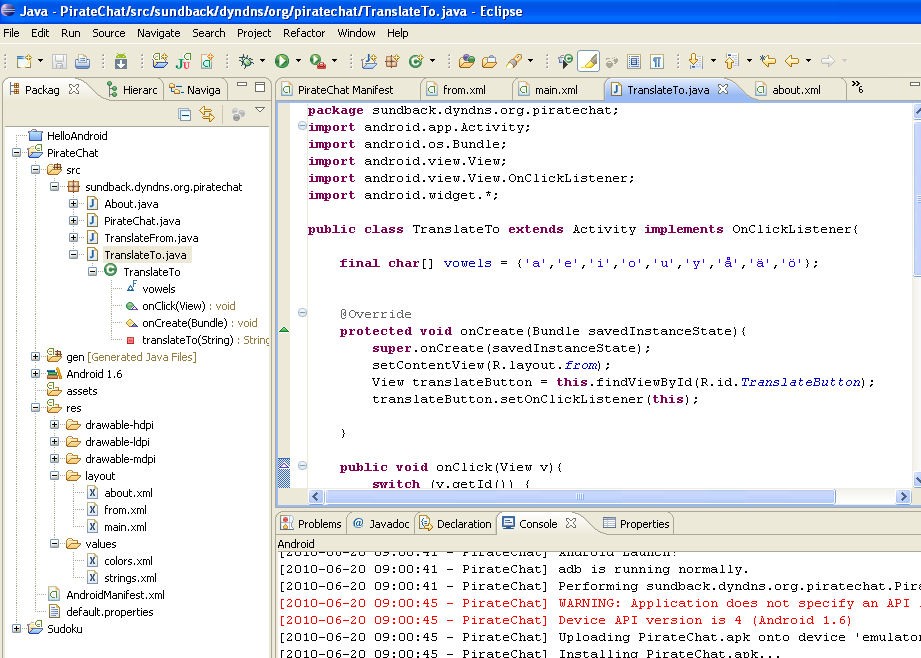921x658 pixels.
Task: Open the Debug configurations dropdown arrow
Action: [262, 61]
